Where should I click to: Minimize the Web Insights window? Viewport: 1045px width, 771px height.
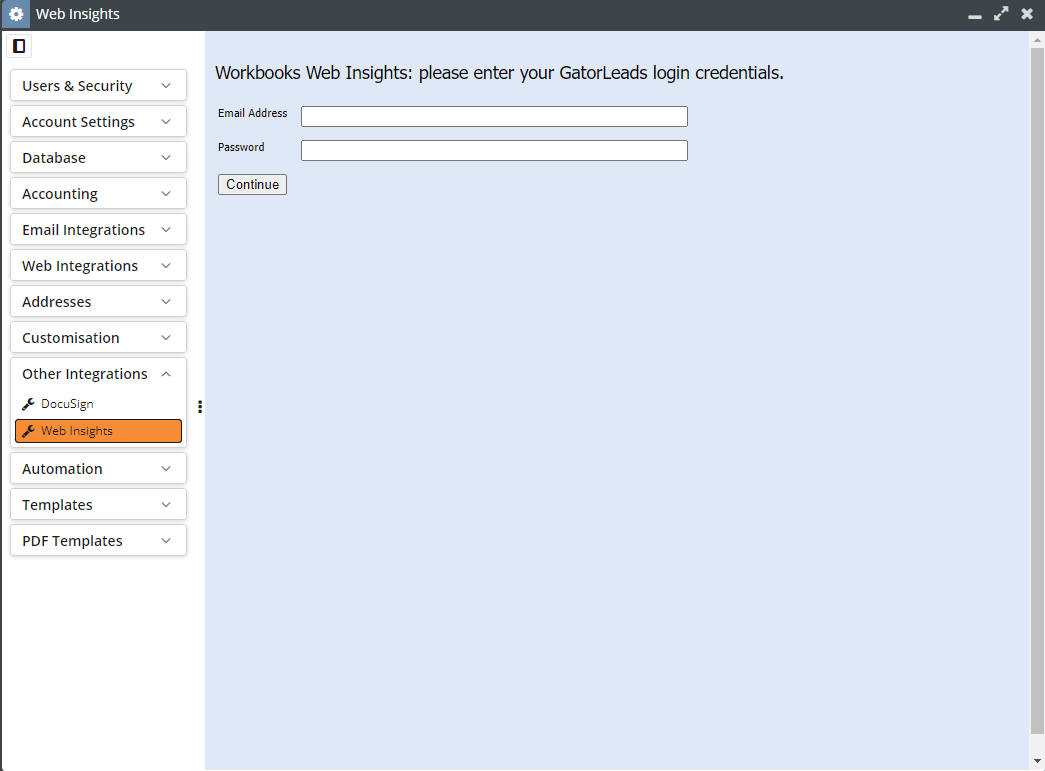(x=975, y=15)
